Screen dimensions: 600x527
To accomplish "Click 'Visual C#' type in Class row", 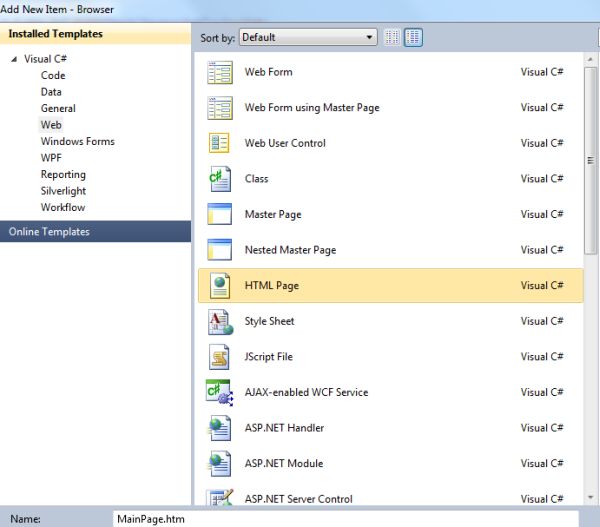I will [x=542, y=179].
